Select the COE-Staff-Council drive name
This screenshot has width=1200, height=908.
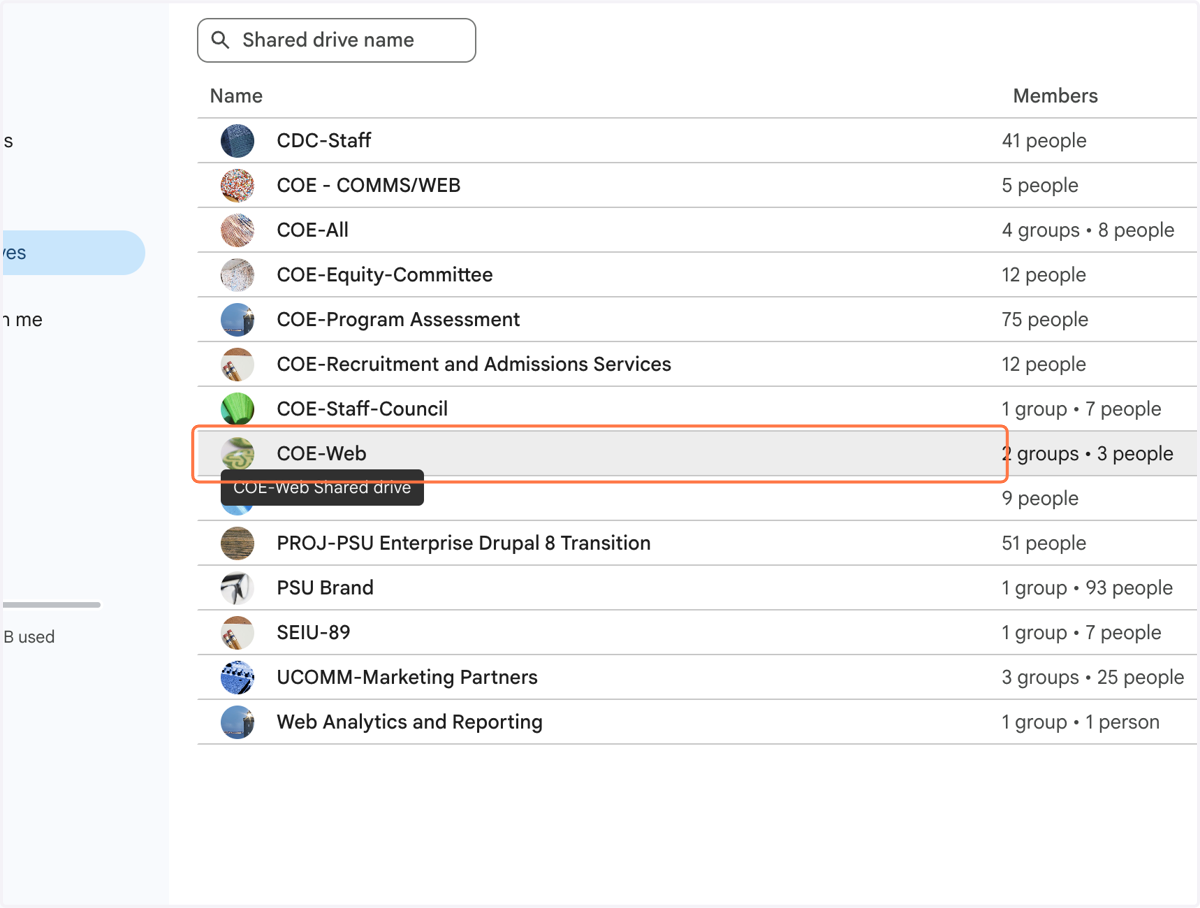[362, 409]
